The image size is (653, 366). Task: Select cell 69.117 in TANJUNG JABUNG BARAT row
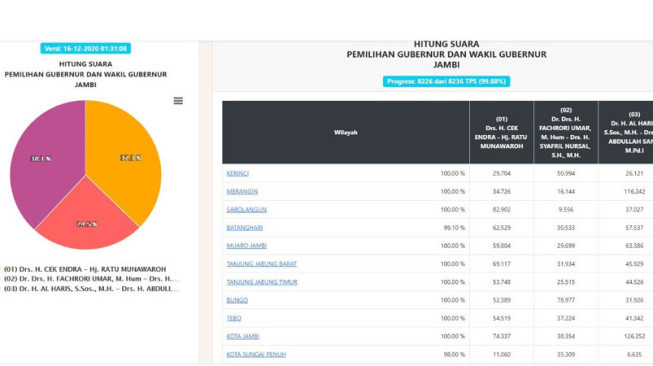[501, 264]
